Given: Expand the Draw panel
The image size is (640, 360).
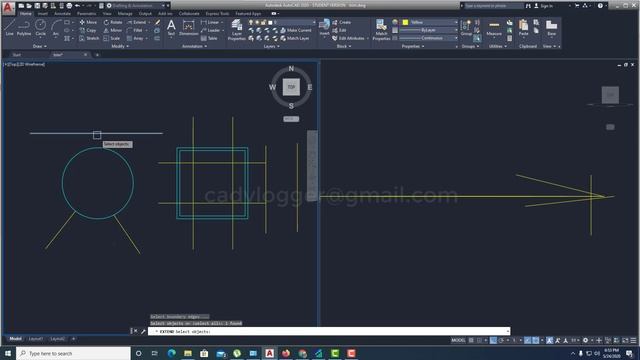Looking at the screenshot, I should 40,46.
